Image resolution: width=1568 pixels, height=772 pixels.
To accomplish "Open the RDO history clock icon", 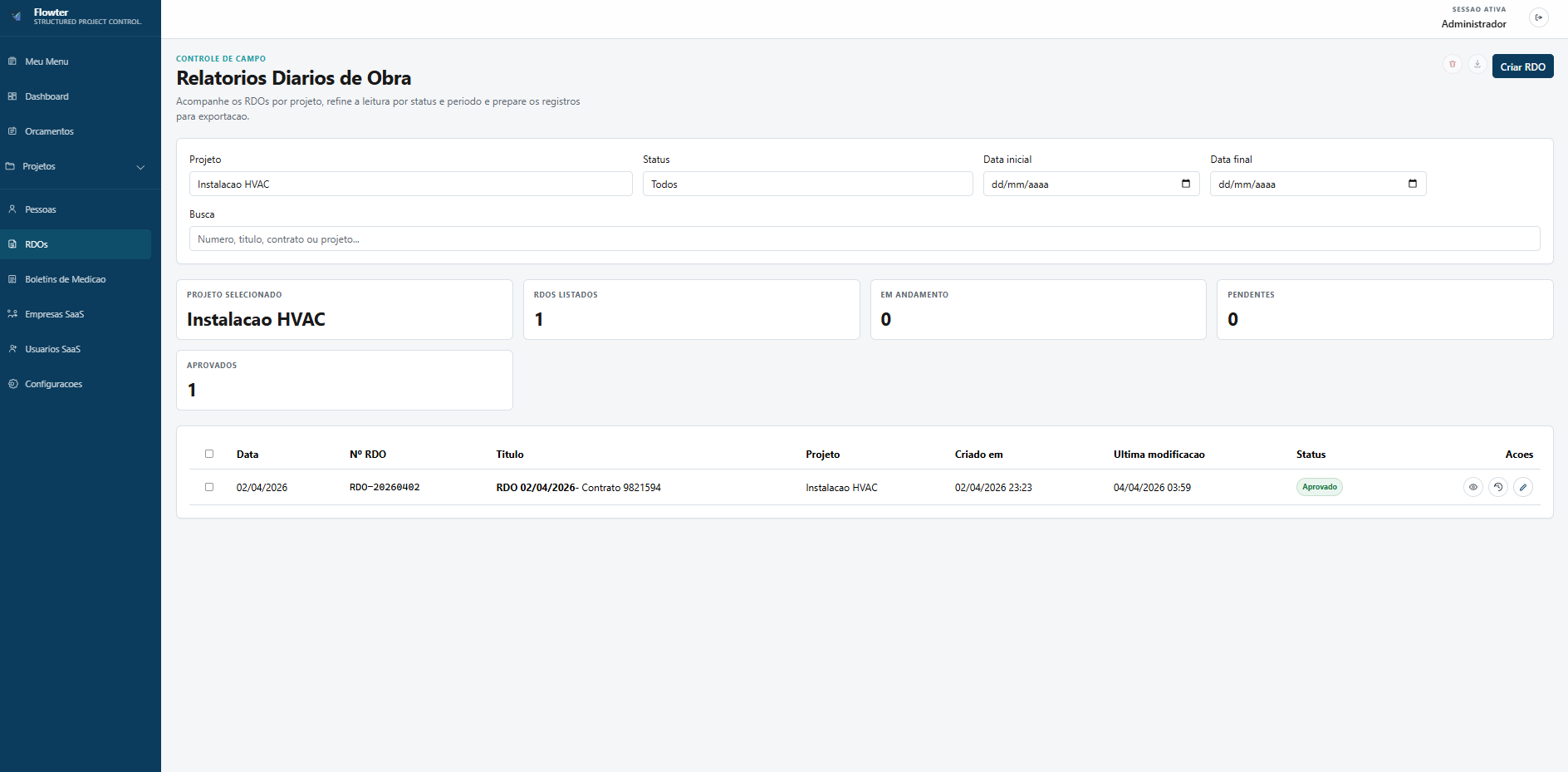I will 1497,488.
